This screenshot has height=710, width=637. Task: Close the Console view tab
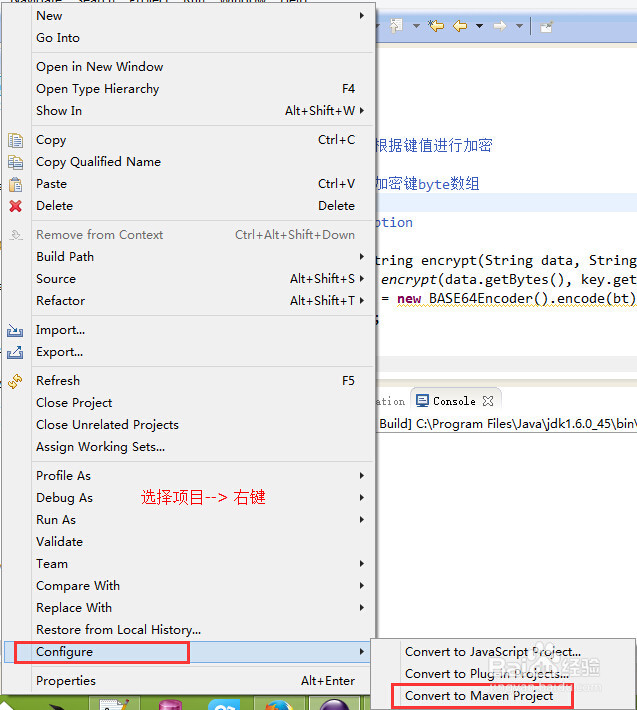(x=488, y=401)
